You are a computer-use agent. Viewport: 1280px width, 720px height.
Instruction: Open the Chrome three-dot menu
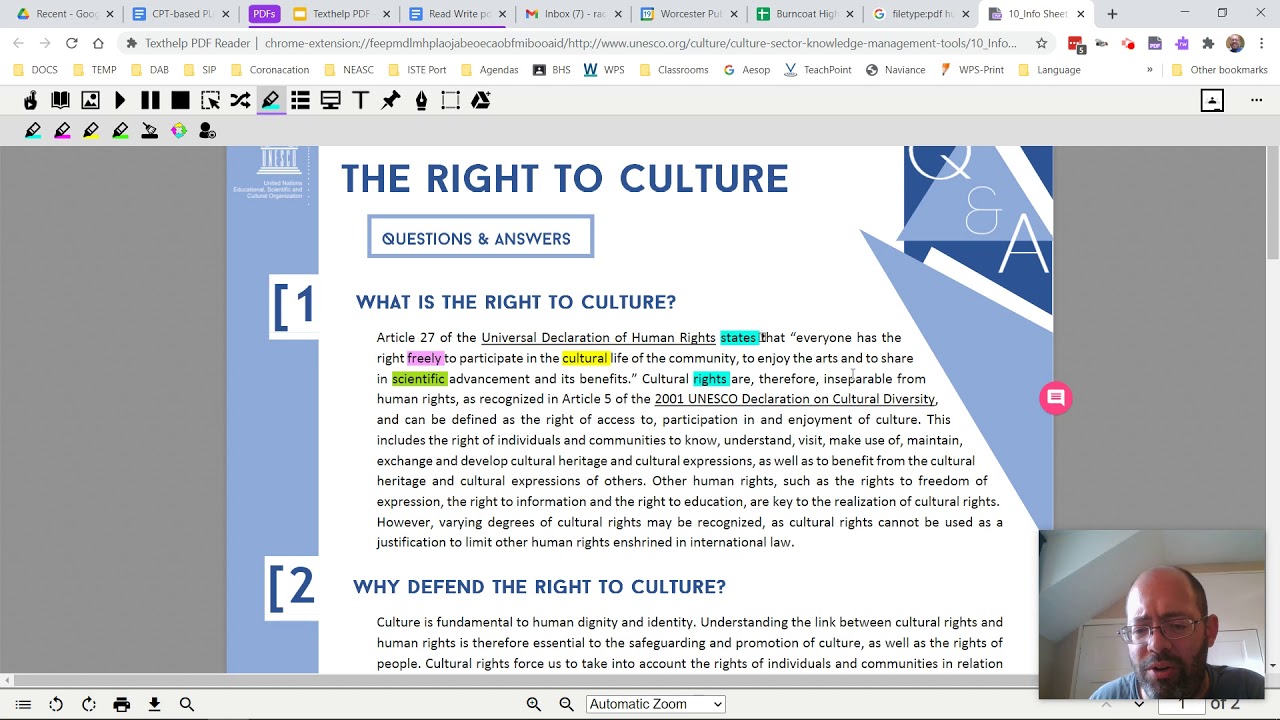tap(1260, 43)
